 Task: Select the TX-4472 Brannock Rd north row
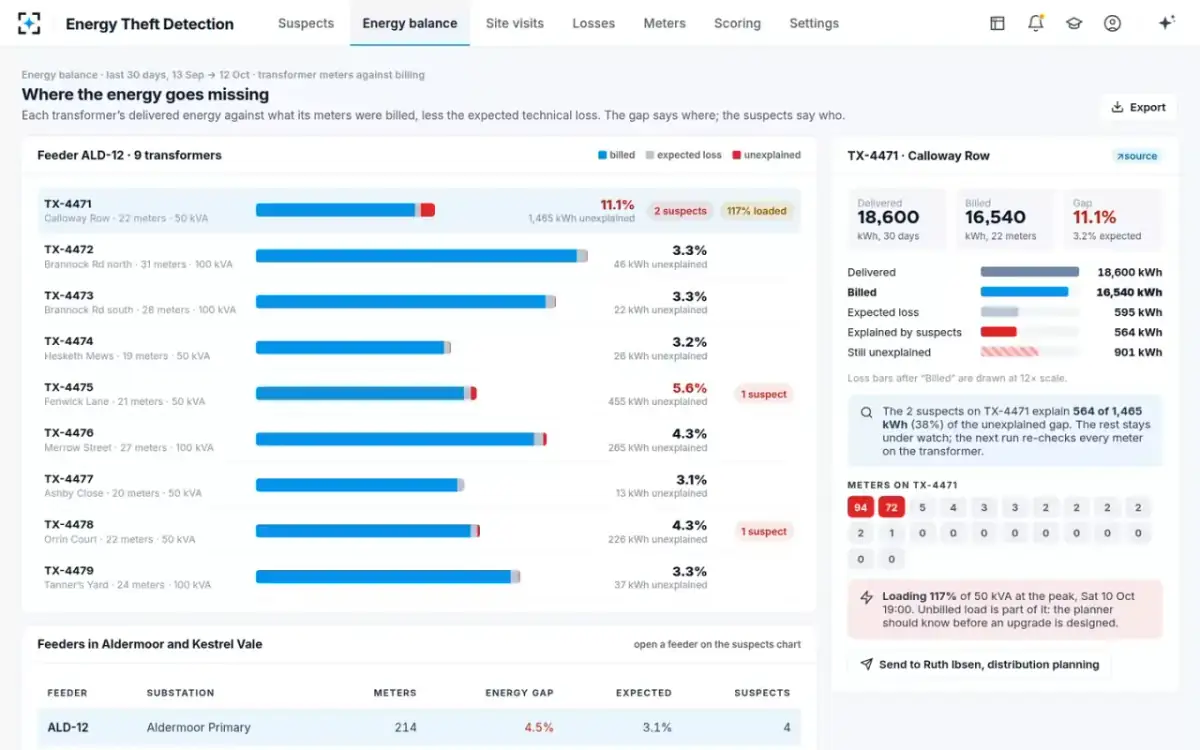(419, 257)
